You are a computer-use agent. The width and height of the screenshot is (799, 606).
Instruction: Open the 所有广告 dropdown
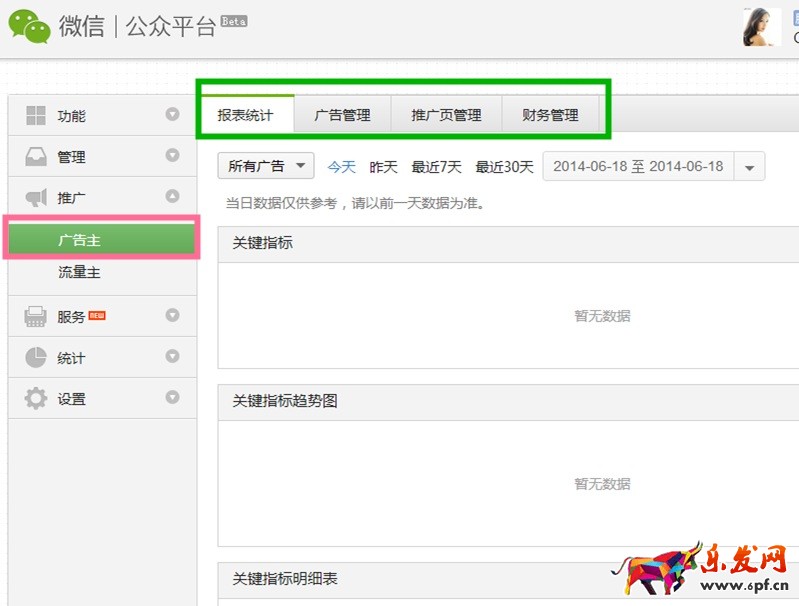point(265,166)
